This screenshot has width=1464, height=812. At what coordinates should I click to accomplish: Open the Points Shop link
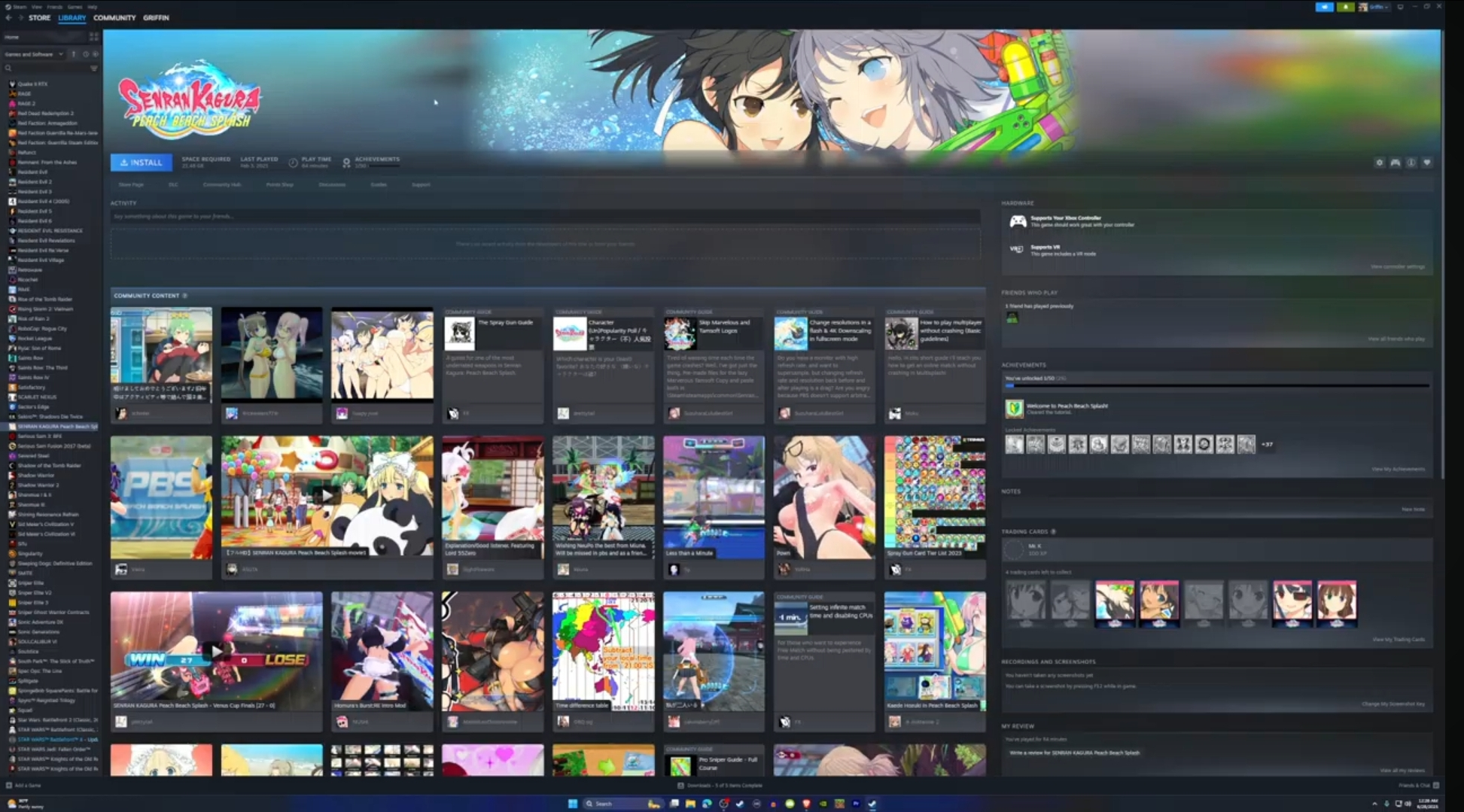[280, 184]
